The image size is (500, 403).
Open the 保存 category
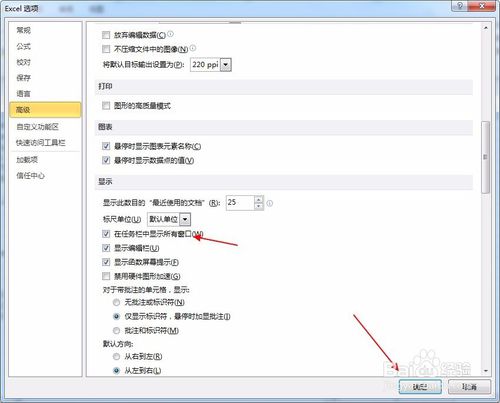pyautogui.click(x=24, y=78)
